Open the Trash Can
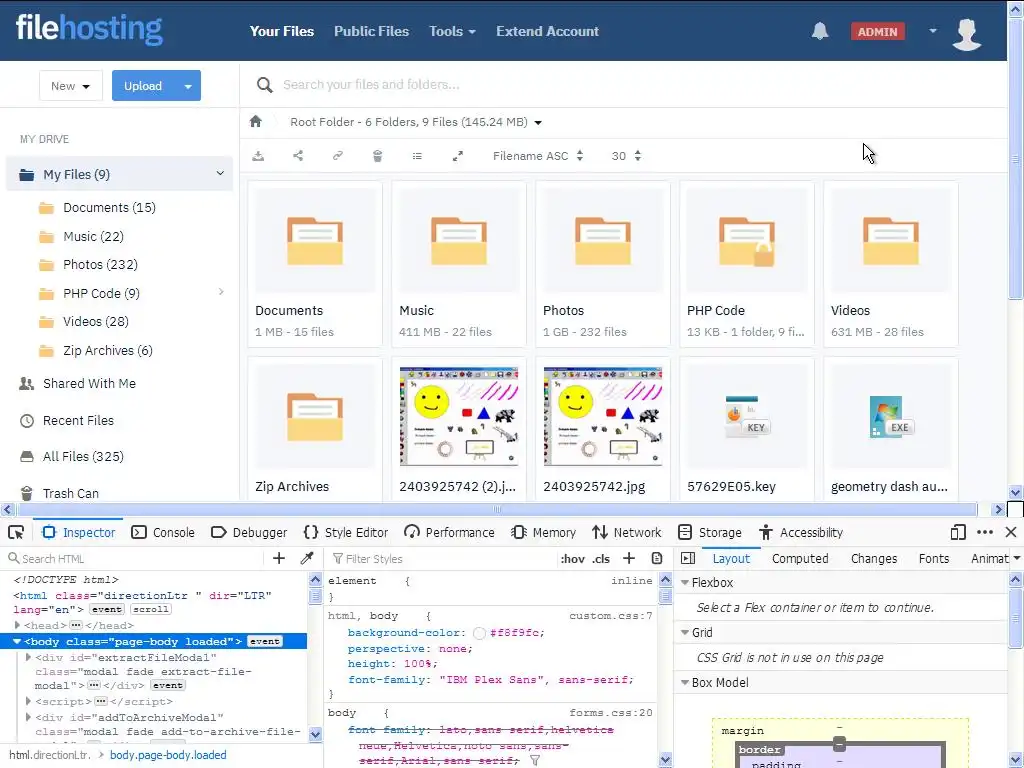 (x=71, y=494)
